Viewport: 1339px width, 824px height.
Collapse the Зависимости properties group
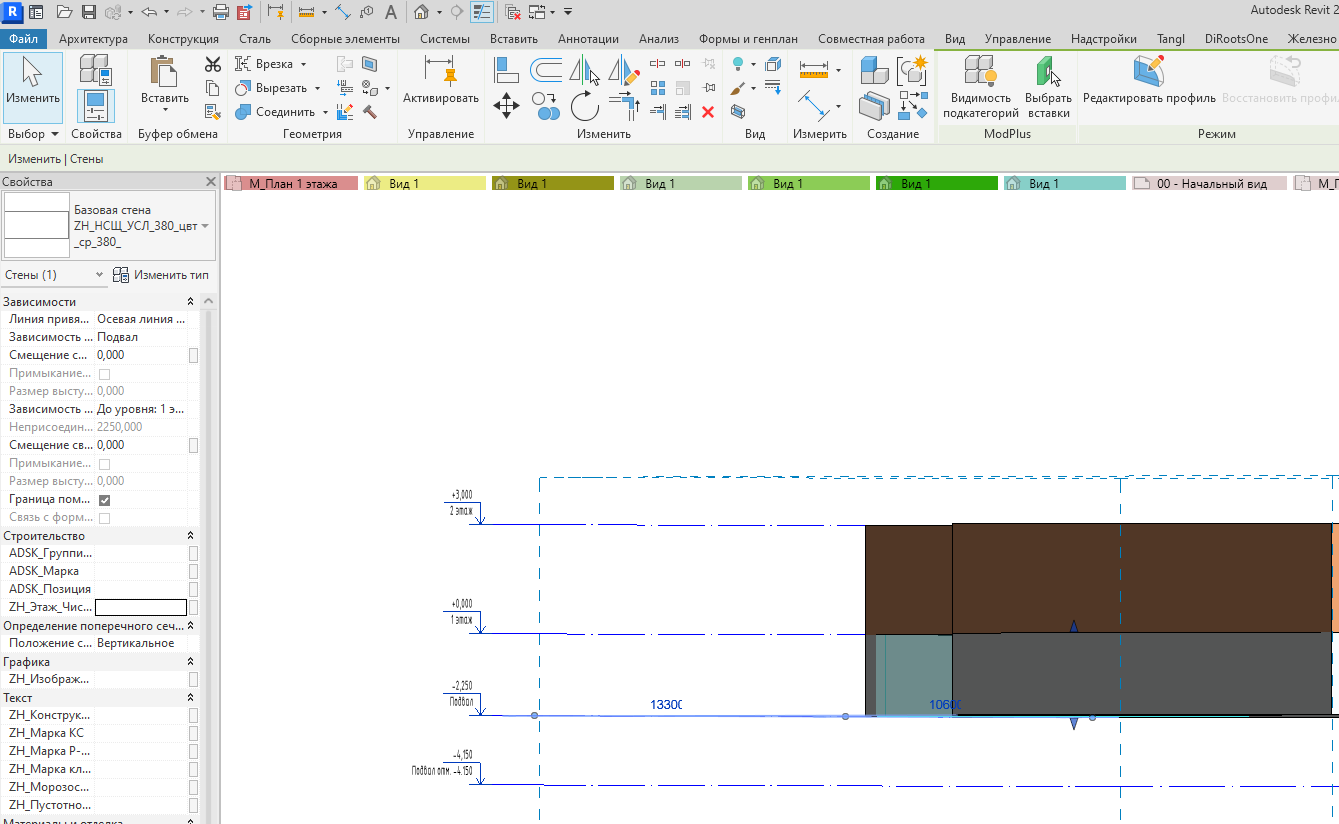coord(190,302)
